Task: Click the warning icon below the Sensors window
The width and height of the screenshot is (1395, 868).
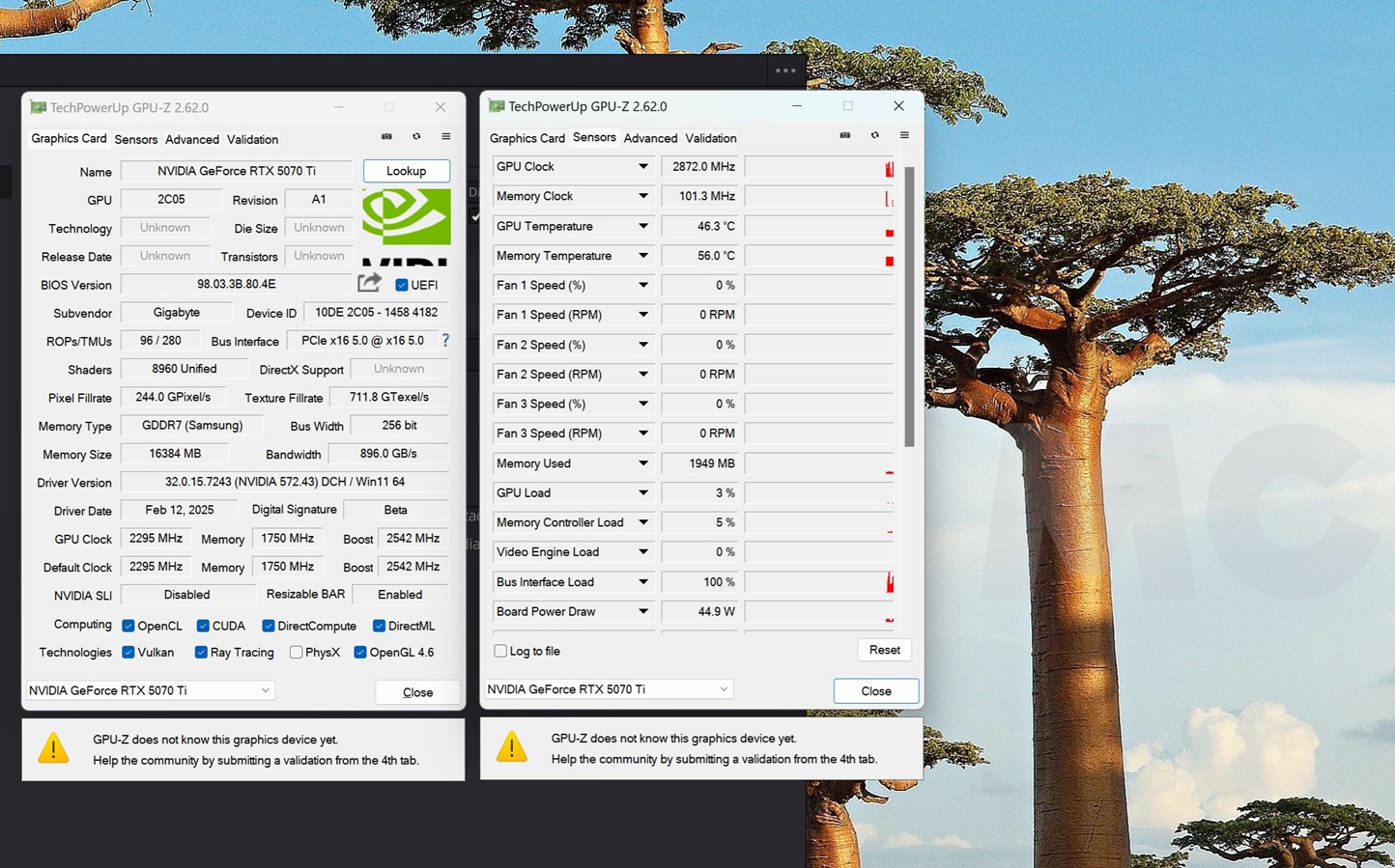Action: [512, 746]
